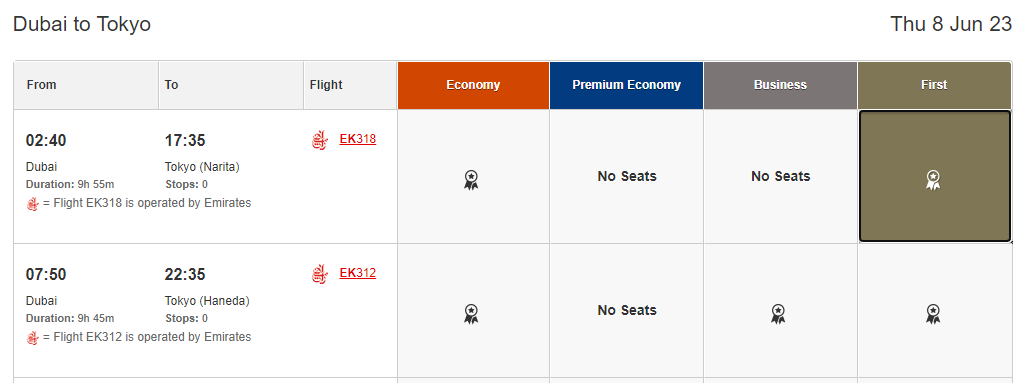Image resolution: width=1031 pixels, height=383 pixels.
Task: Select First class reward icon for EK318
Action: click(x=933, y=180)
